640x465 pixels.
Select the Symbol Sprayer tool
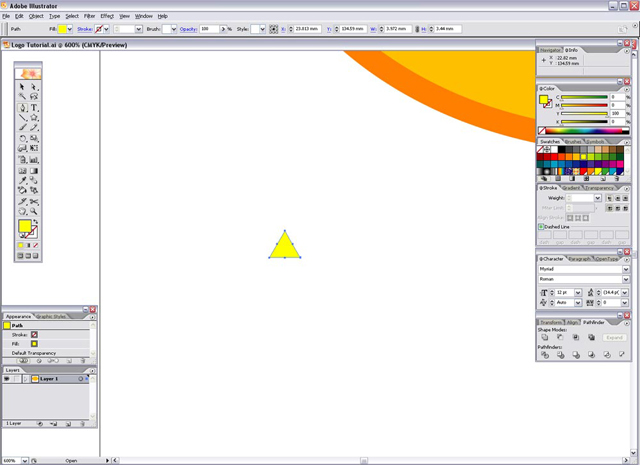point(22,160)
